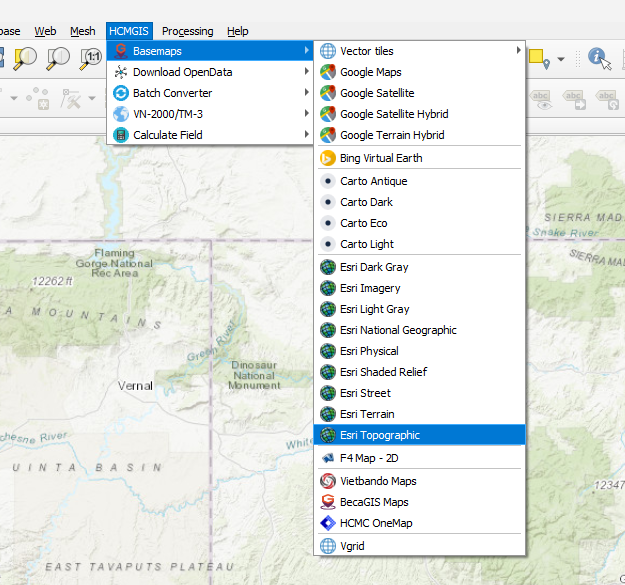The width and height of the screenshot is (625, 585).
Task: Open the Mesh menu
Action: tap(83, 31)
